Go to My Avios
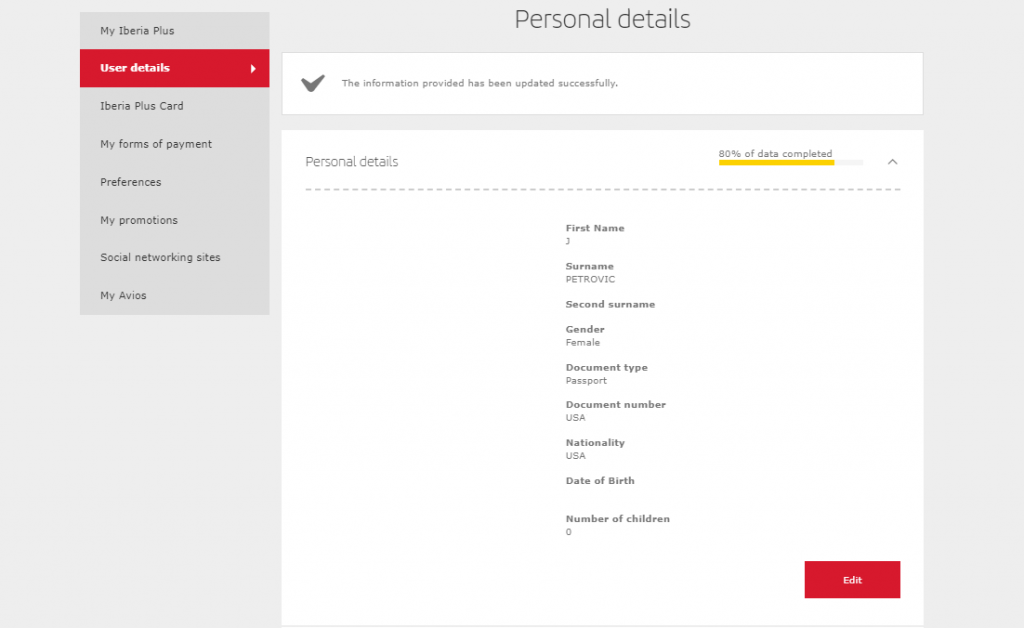 tap(174, 295)
